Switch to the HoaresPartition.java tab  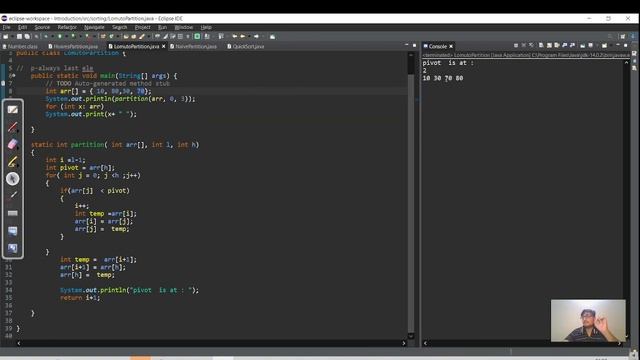point(73,47)
